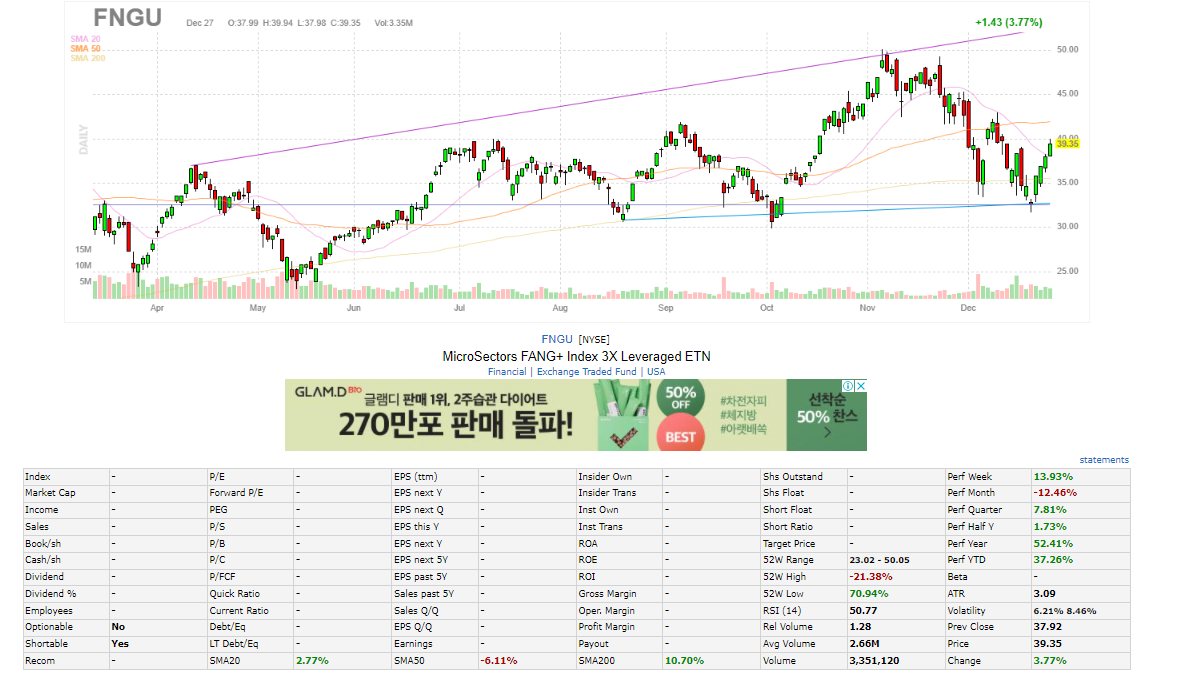The height and width of the screenshot is (682, 1198).
Task: Click the Gross Margin label
Action: click(607, 593)
